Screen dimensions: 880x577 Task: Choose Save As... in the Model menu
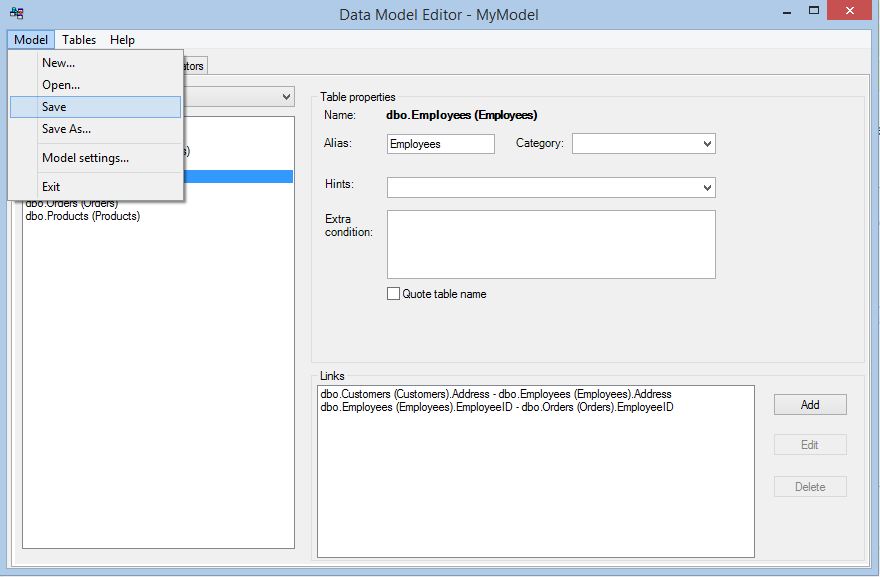66,128
